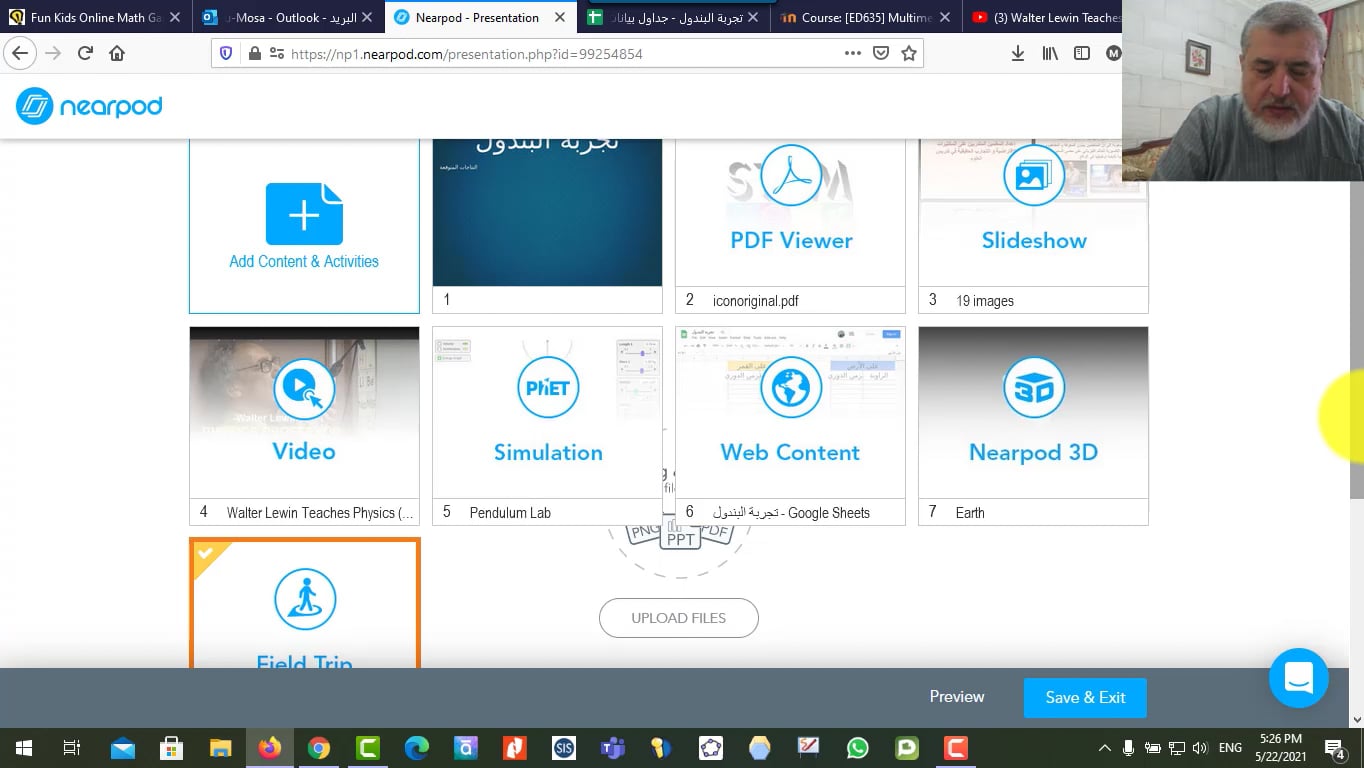The width and height of the screenshot is (1364, 768).
Task: Click the Field Trip walking-person icon
Action: [304, 600]
